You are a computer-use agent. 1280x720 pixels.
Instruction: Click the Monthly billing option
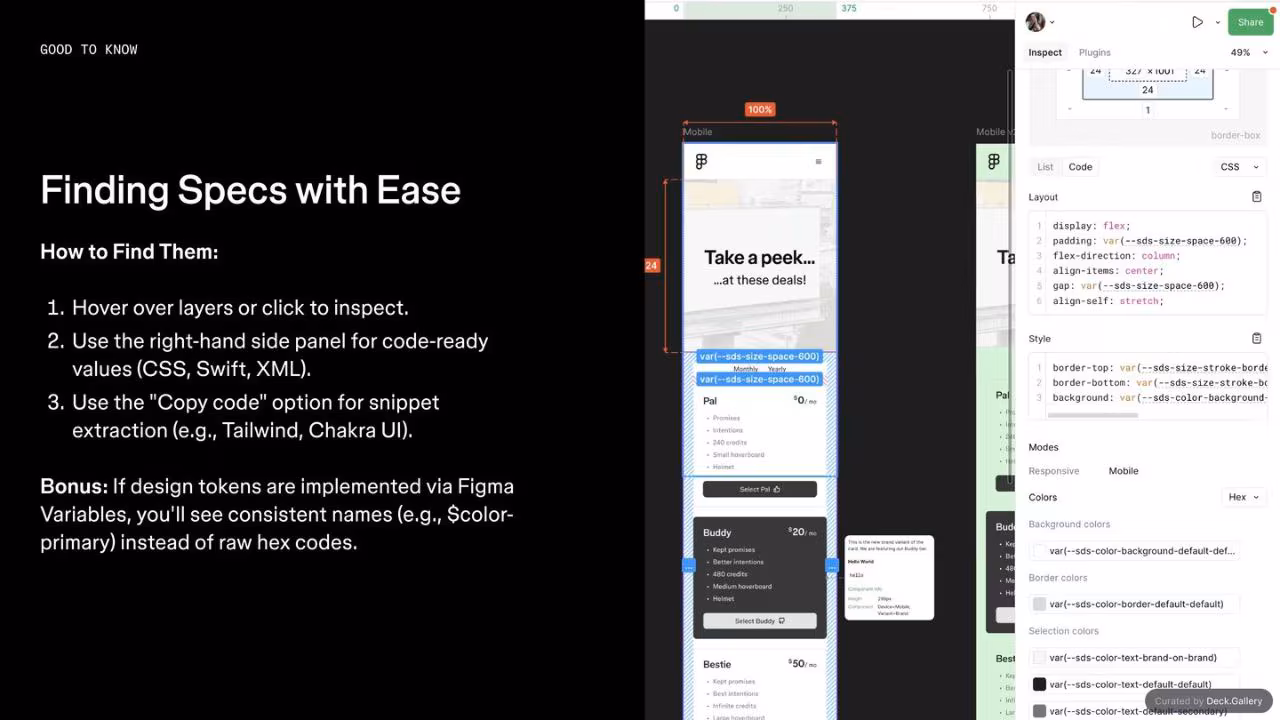tap(746, 369)
